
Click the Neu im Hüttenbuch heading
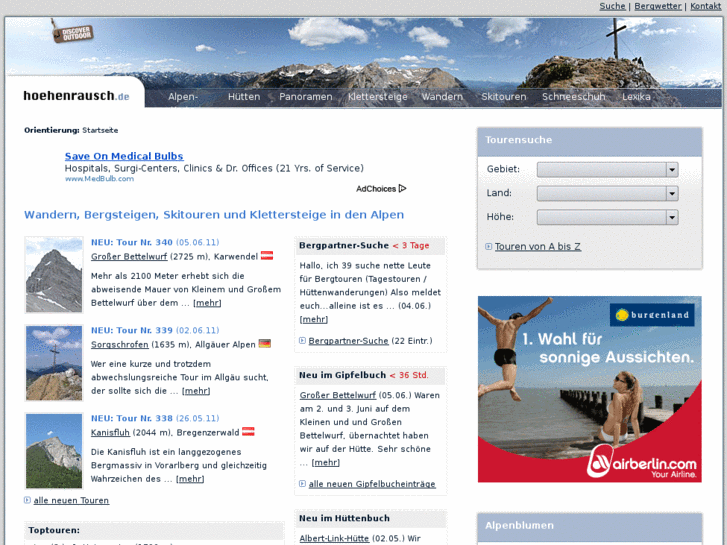(x=344, y=519)
